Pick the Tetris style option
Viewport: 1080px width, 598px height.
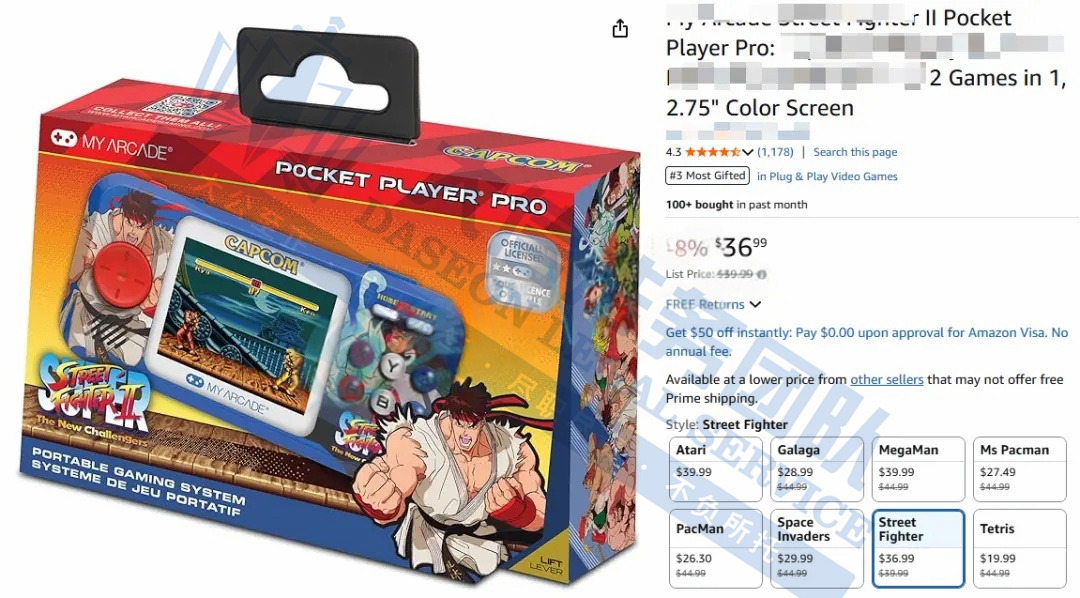(x=1019, y=548)
